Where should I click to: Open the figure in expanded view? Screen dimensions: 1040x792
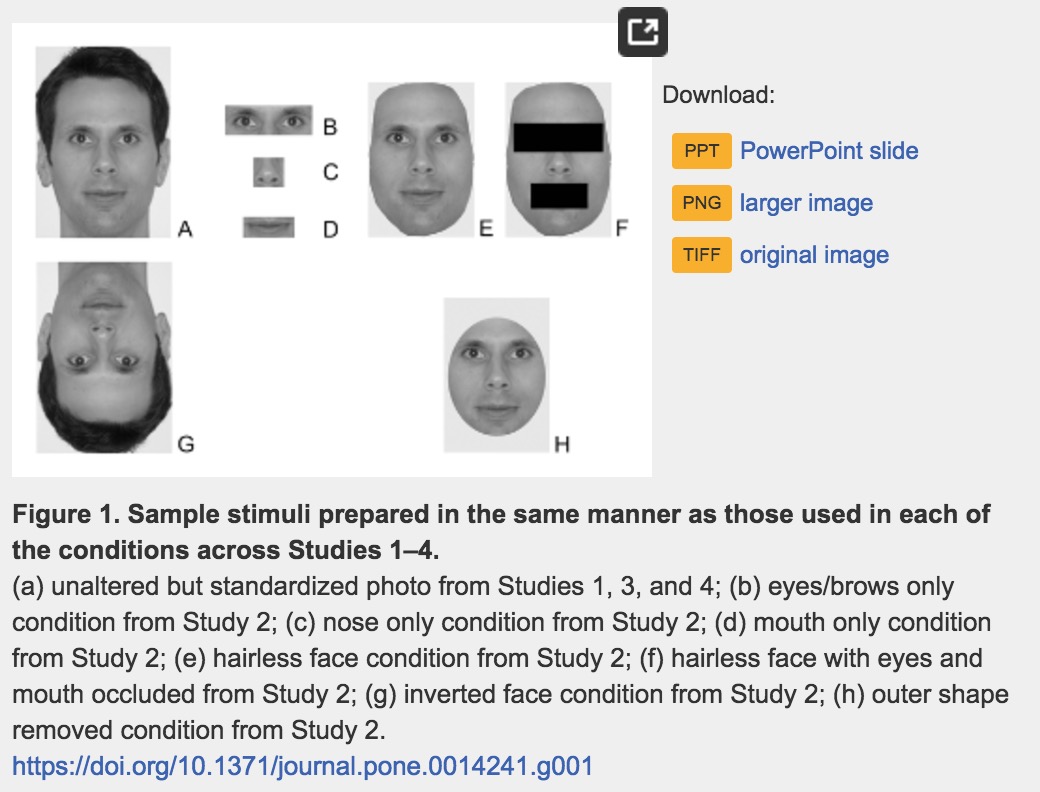(642, 33)
